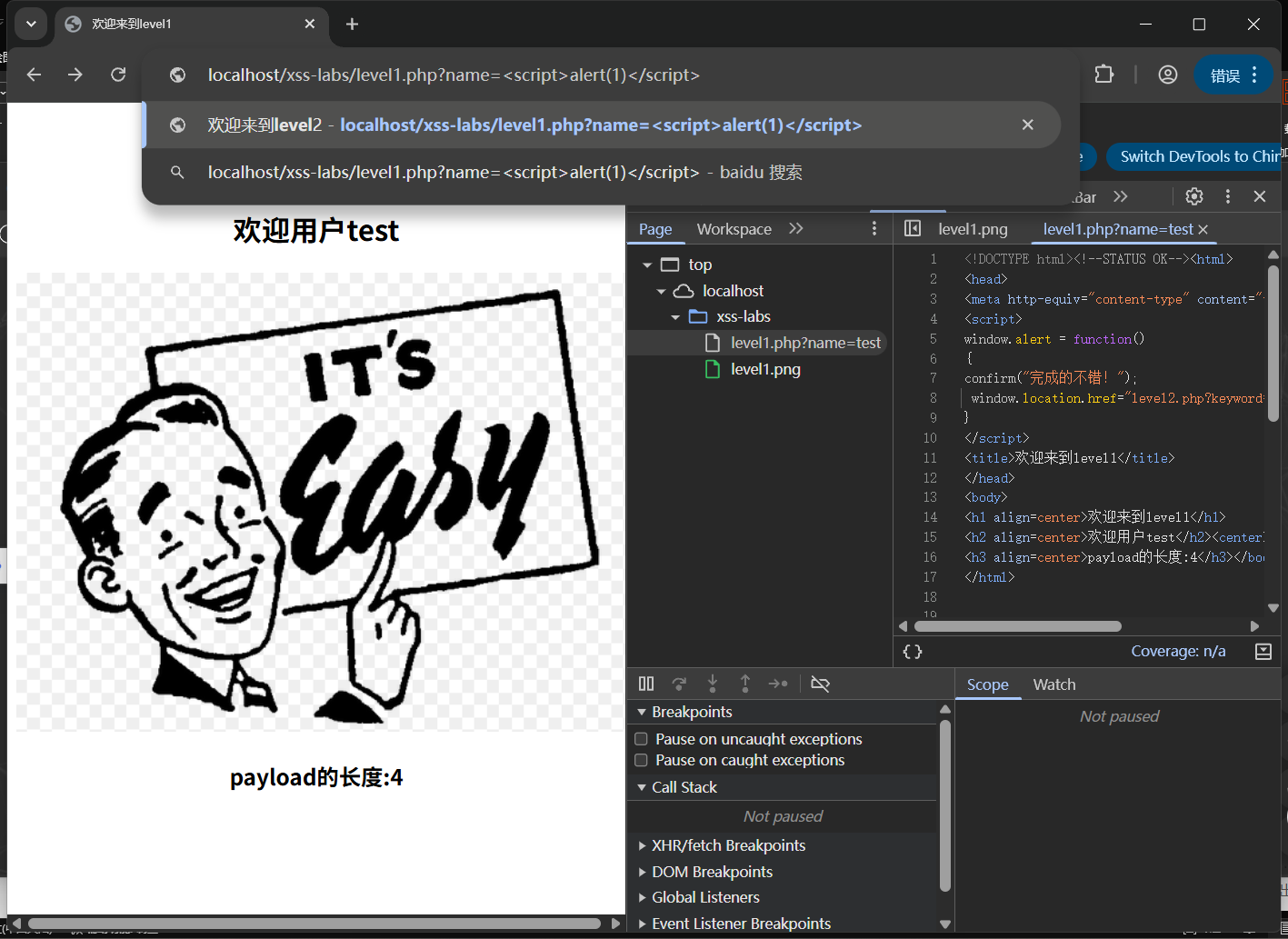Viewport: 1288px width, 939px height.
Task: Switch to level1.png editor tab
Action: pos(973,229)
